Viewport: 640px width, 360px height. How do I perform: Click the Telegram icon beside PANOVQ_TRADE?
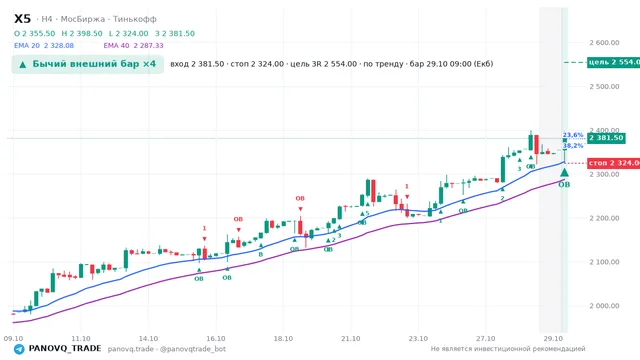click(x=19, y=349)
